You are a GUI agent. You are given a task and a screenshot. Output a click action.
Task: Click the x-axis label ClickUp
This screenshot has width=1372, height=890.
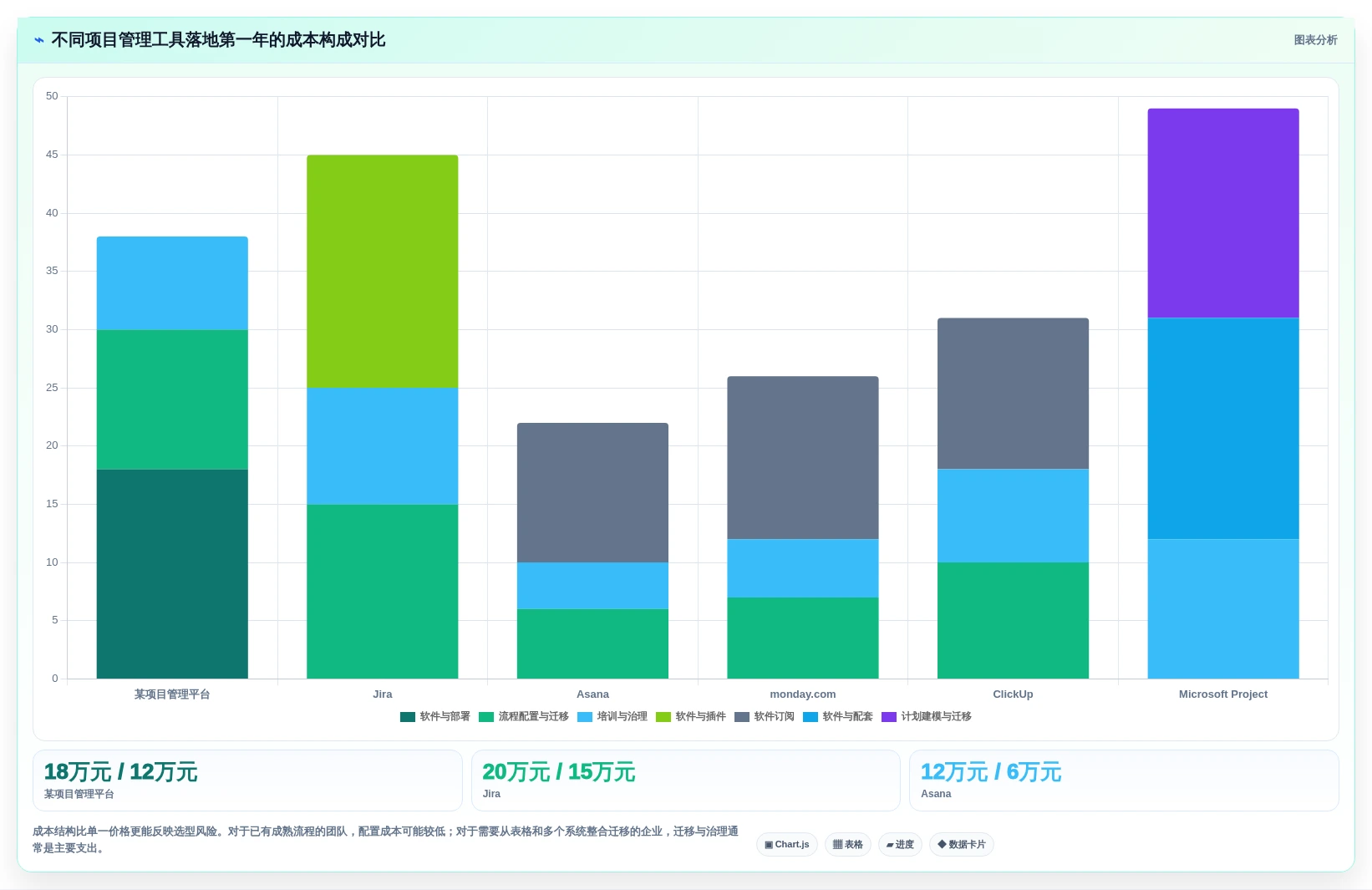coord(1013,694)
